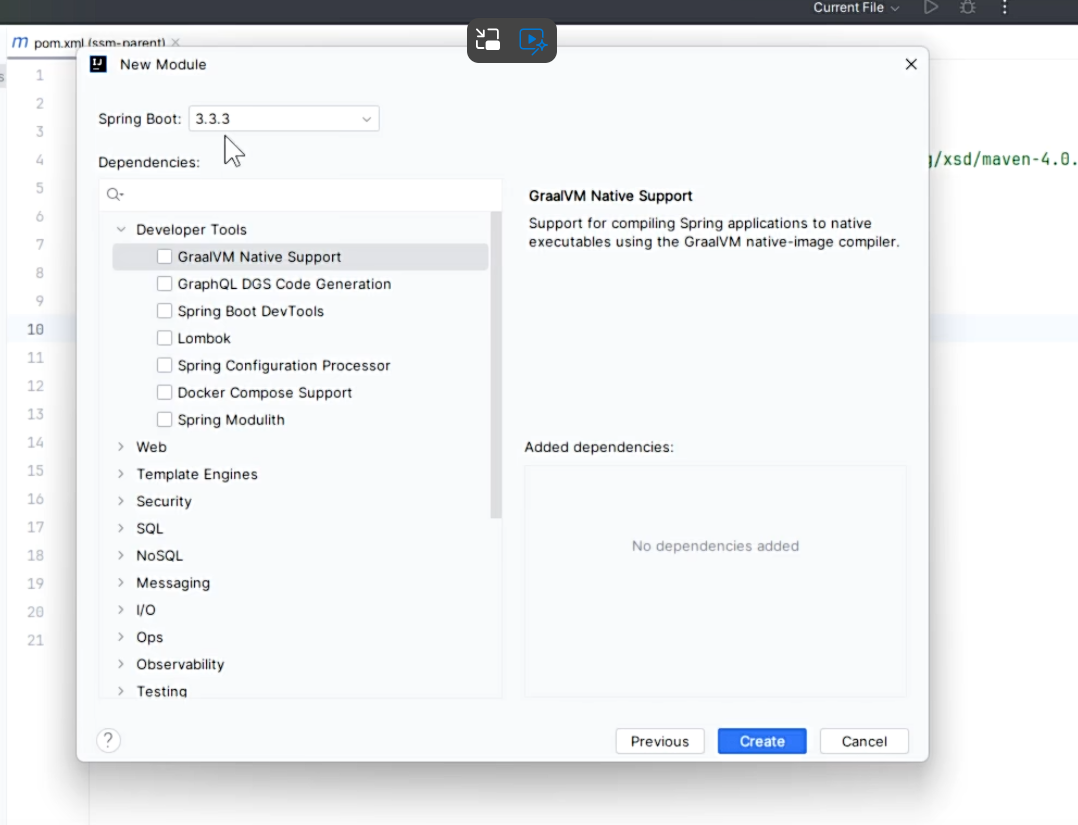Check GraalVM Native Support

(164, 256)
